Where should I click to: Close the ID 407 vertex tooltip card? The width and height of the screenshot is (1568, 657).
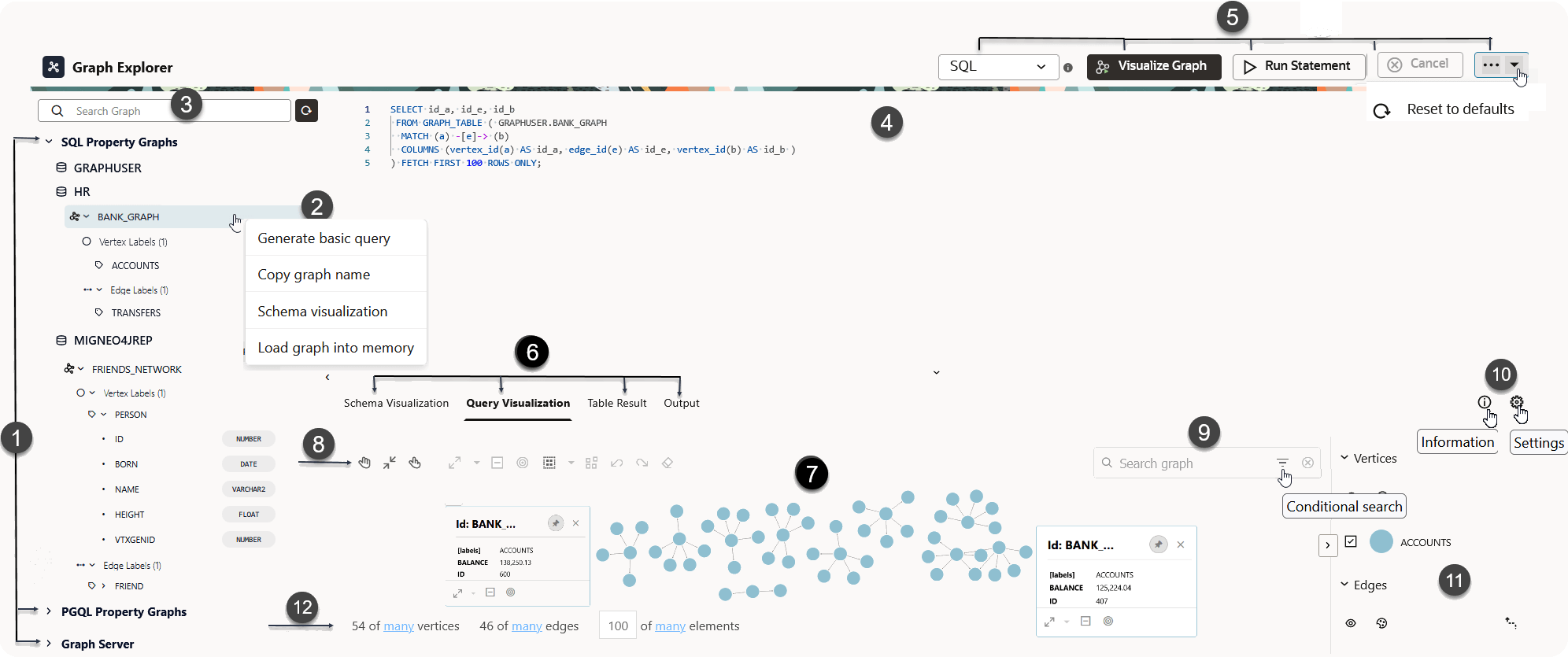coord(1181,544)
